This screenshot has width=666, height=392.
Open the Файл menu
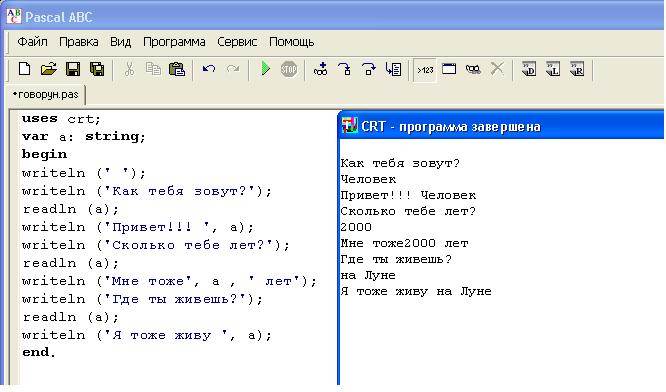(32, 42)
